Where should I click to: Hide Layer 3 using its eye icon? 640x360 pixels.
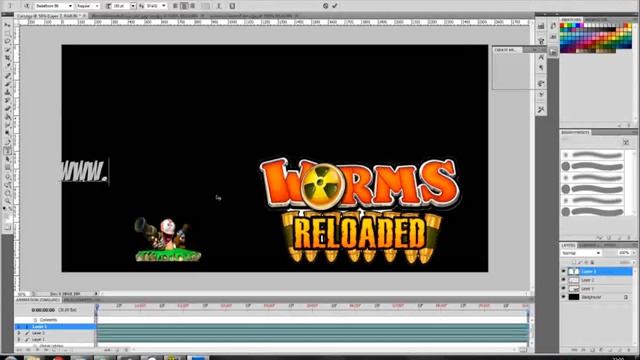click(564, 271)
